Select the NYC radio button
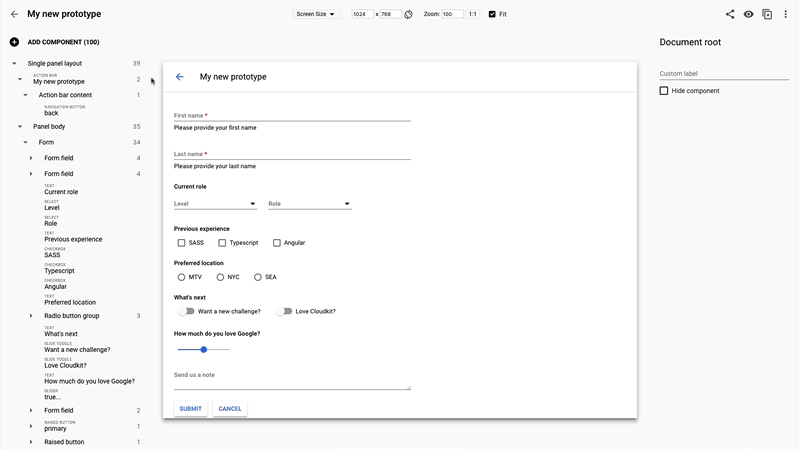Screen dimensions: 800x450 (220, 277)
